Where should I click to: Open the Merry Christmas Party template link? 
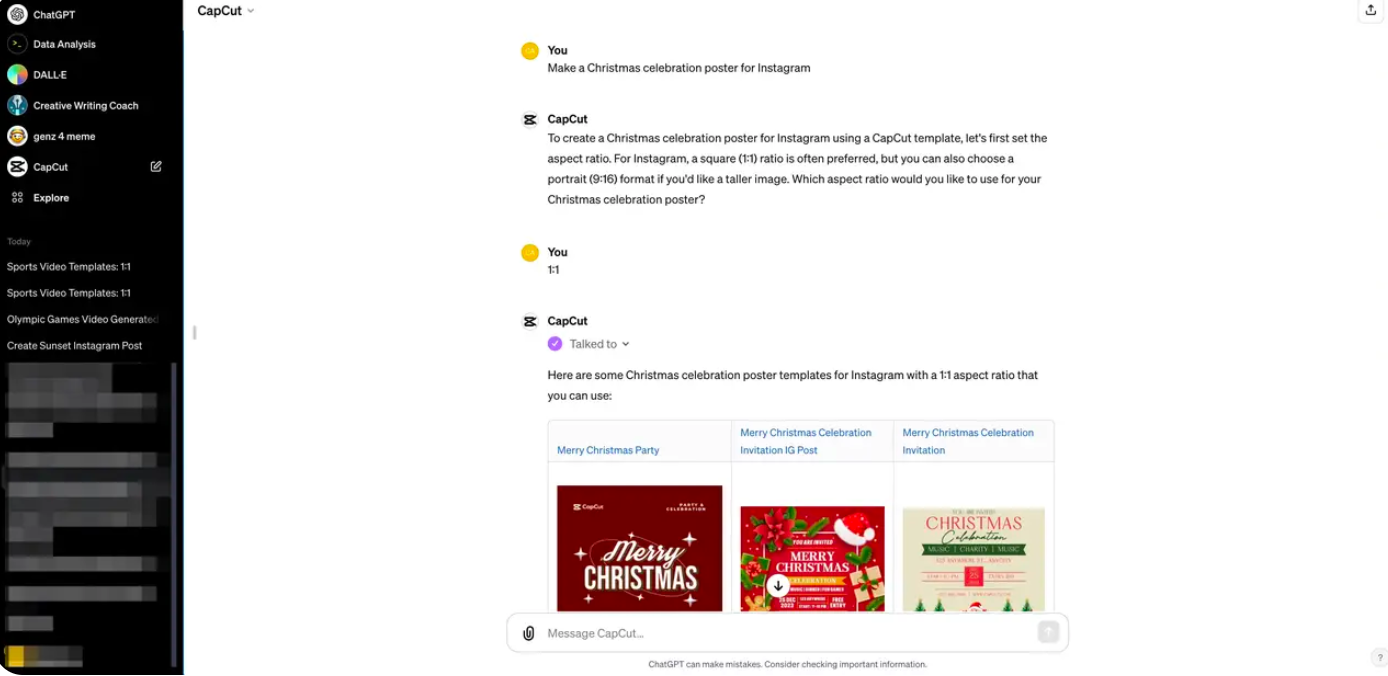pos(608,450)
